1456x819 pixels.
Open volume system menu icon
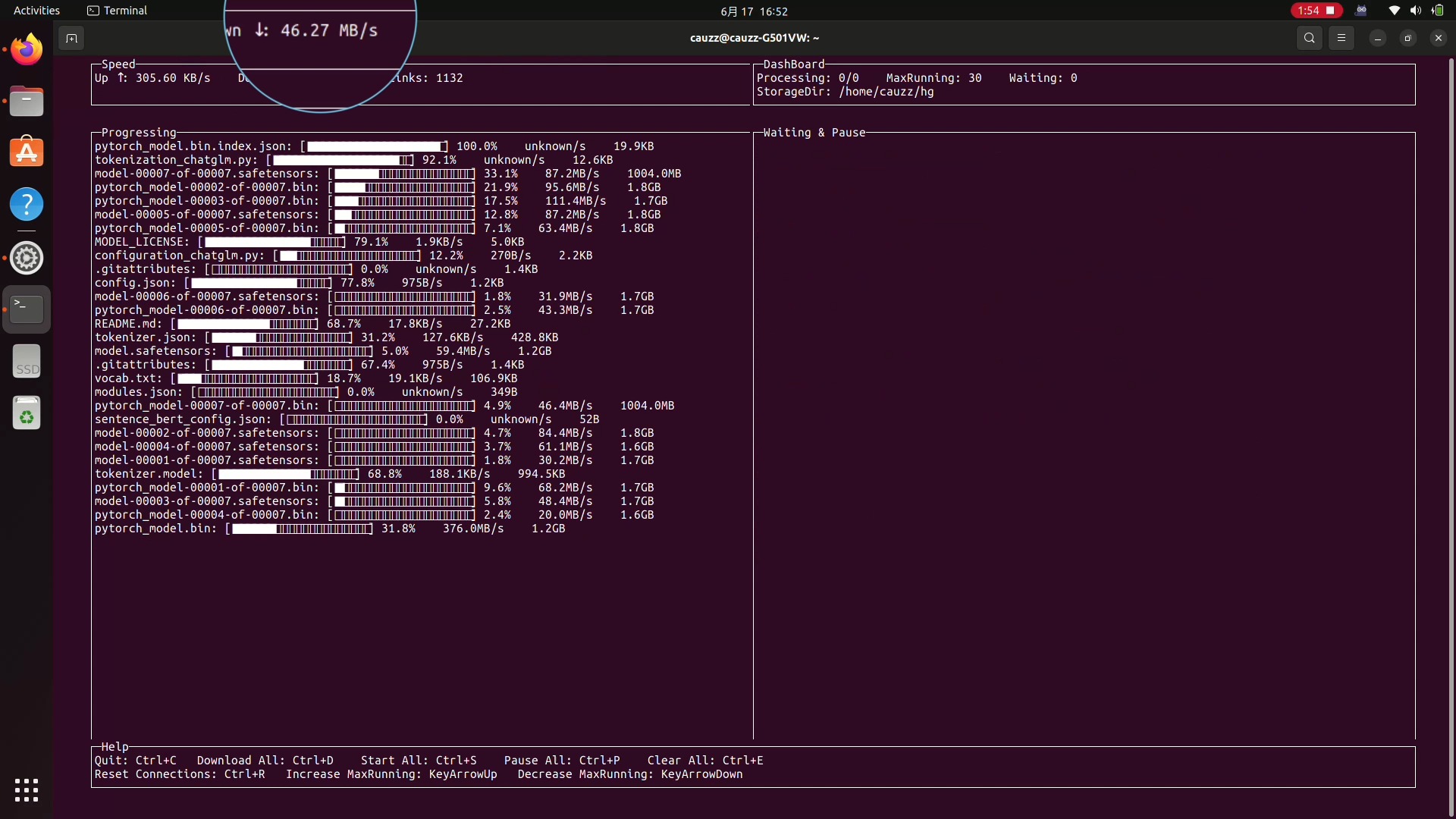coord(1415,11)
